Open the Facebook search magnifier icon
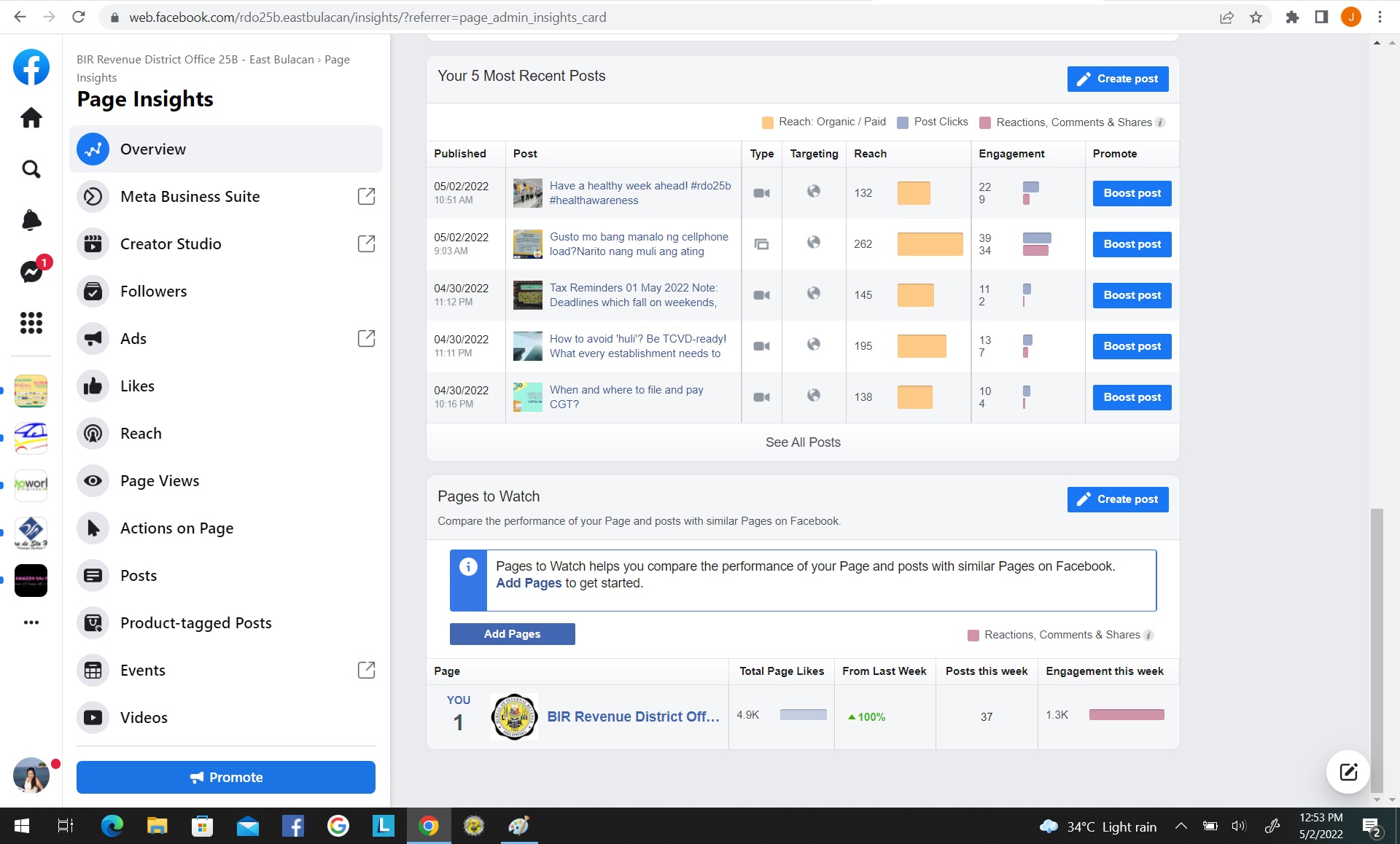 (x=31, y=169)
